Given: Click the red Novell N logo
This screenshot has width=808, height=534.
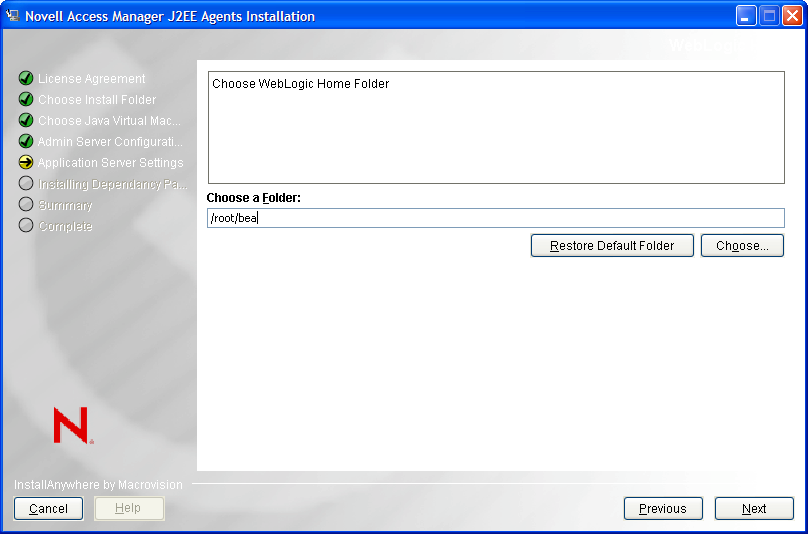Looking at the screenshot, I should (x=73, y=425).
